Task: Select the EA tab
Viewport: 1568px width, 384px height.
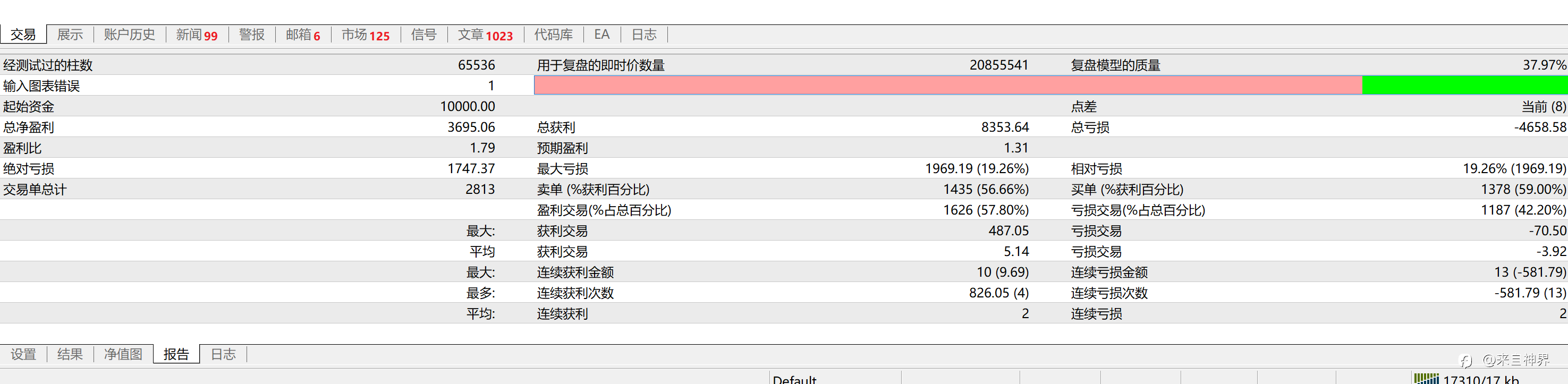Action: [601, 35]
